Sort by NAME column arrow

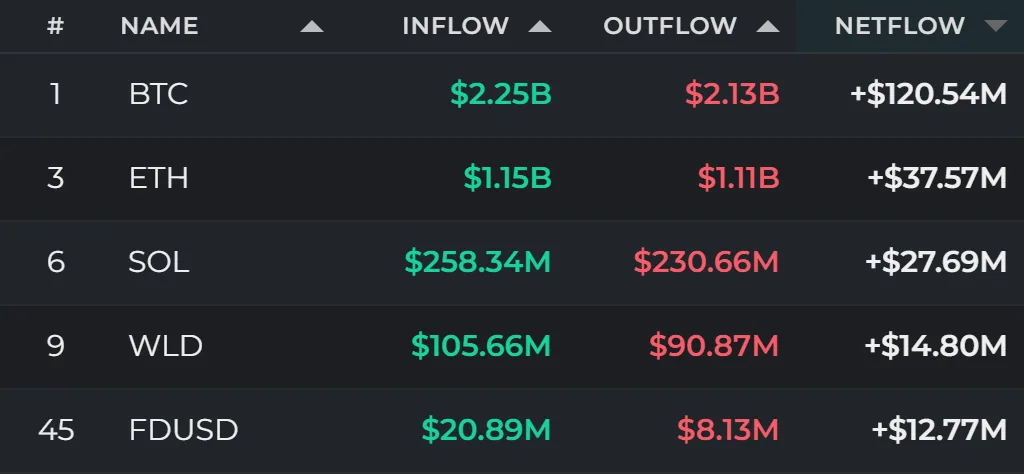pos(312,26)
